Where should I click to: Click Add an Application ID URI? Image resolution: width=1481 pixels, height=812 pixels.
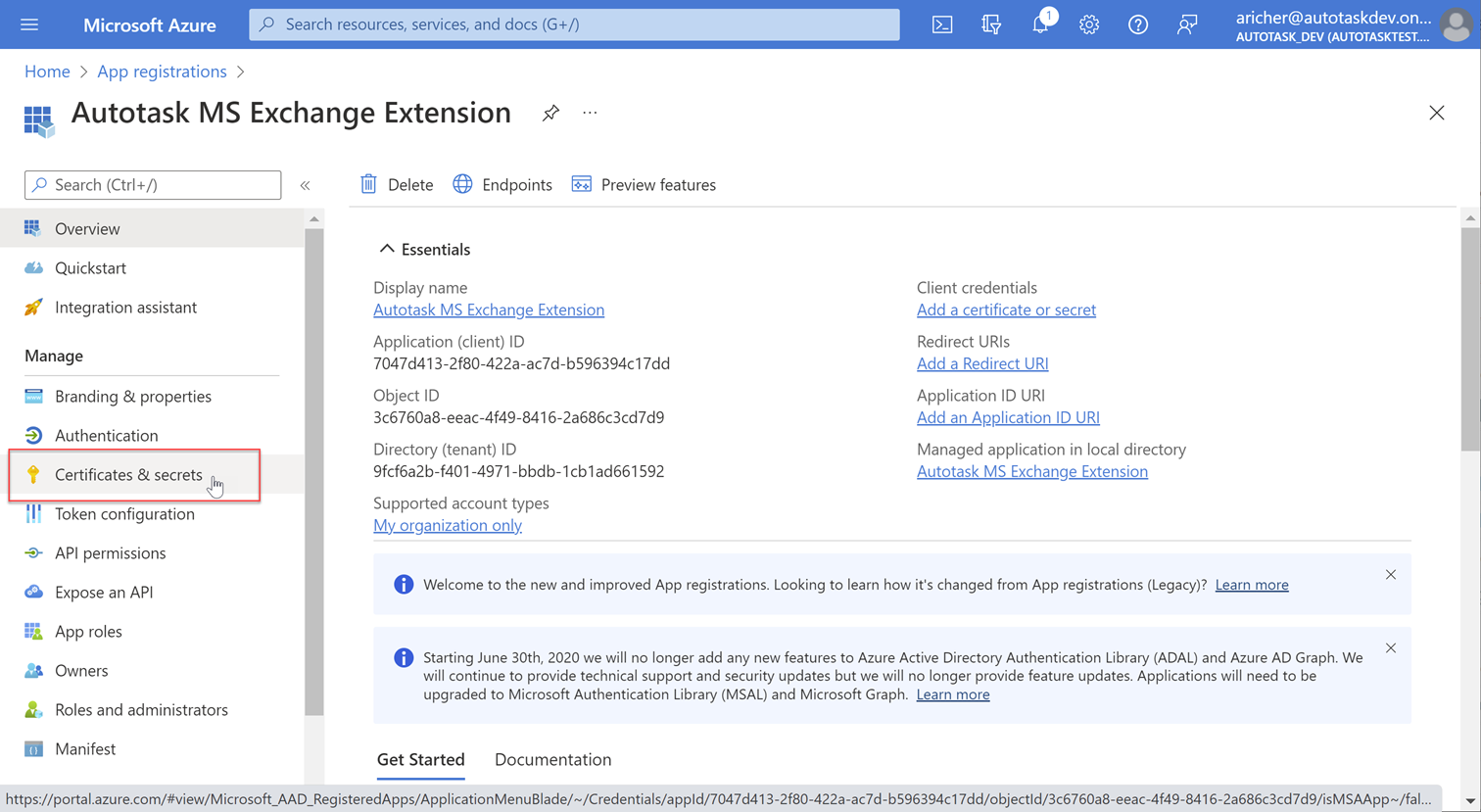[1008, 417]
